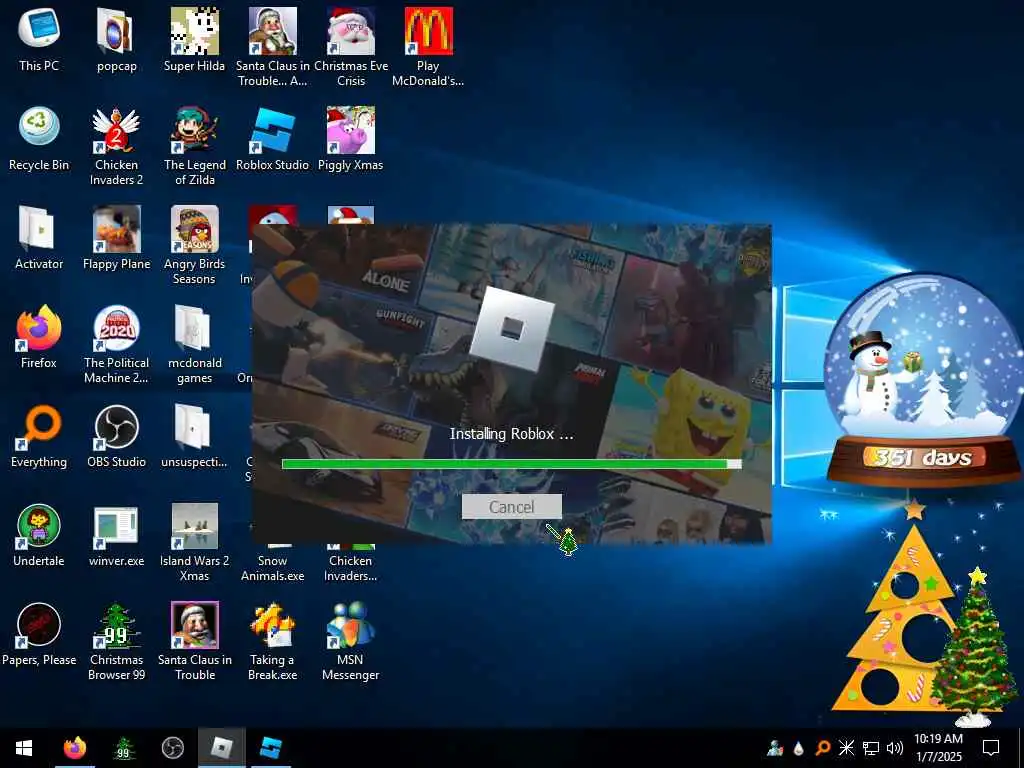The height and width of the screenshot is (768, 1024).
Task: Select the Flappy Plane shortcut
Action: click(116, 239)
